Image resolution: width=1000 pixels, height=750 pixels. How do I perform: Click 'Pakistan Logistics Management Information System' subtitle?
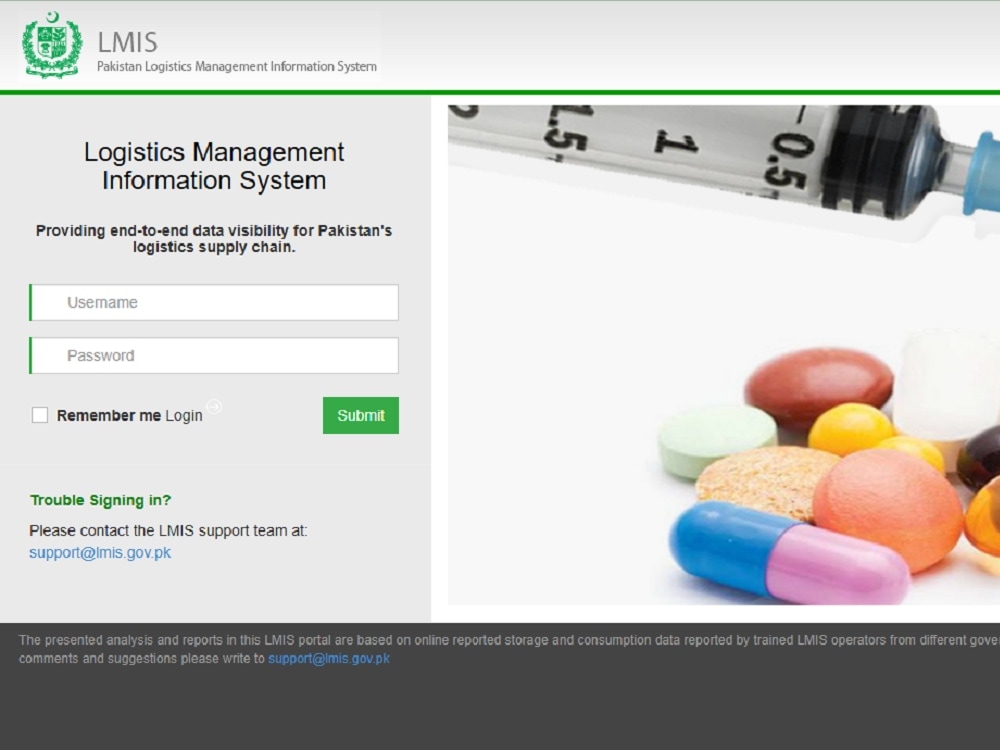(x=237, y=66)
